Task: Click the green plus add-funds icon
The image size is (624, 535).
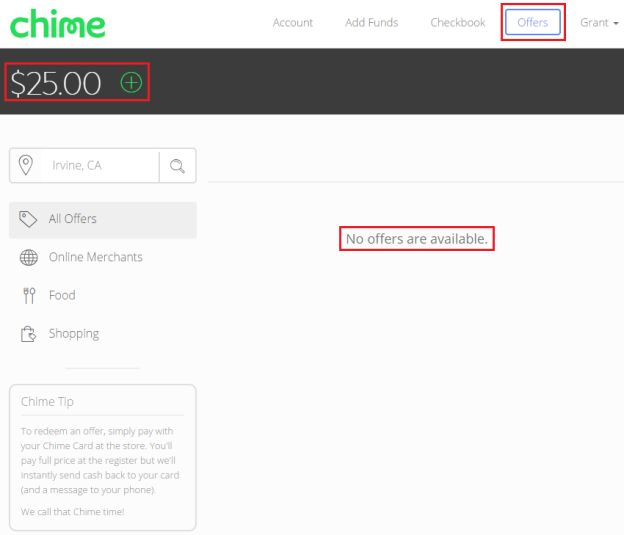Action: (131, 82)
